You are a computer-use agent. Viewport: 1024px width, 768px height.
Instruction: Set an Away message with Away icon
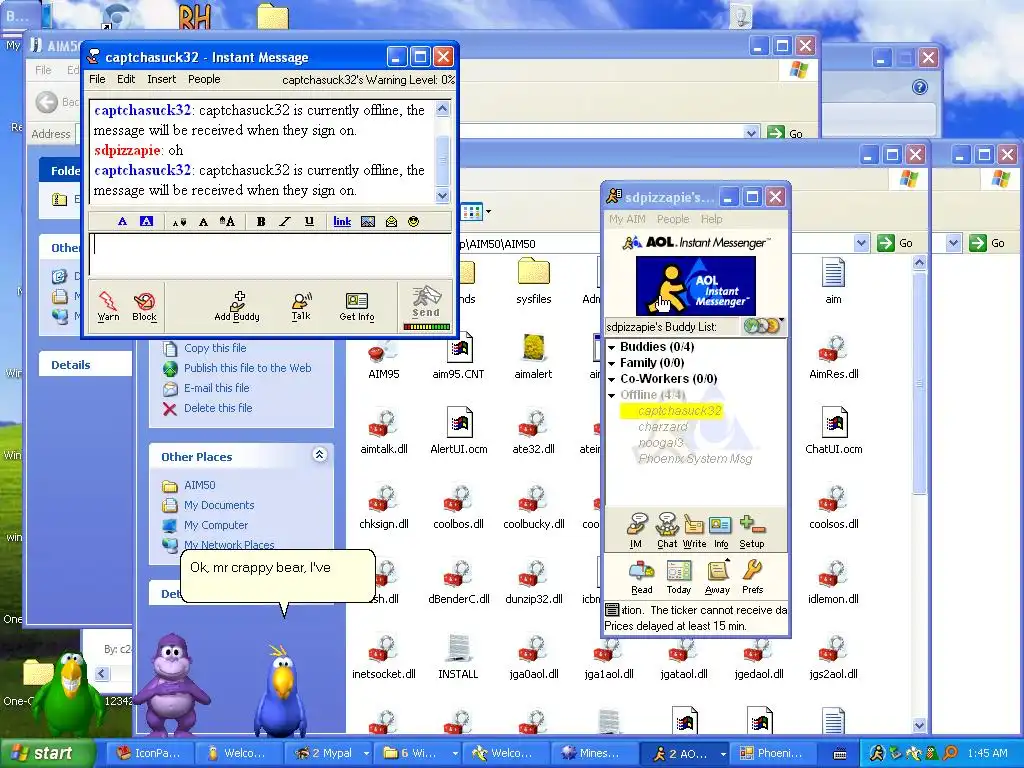point(717,577)
